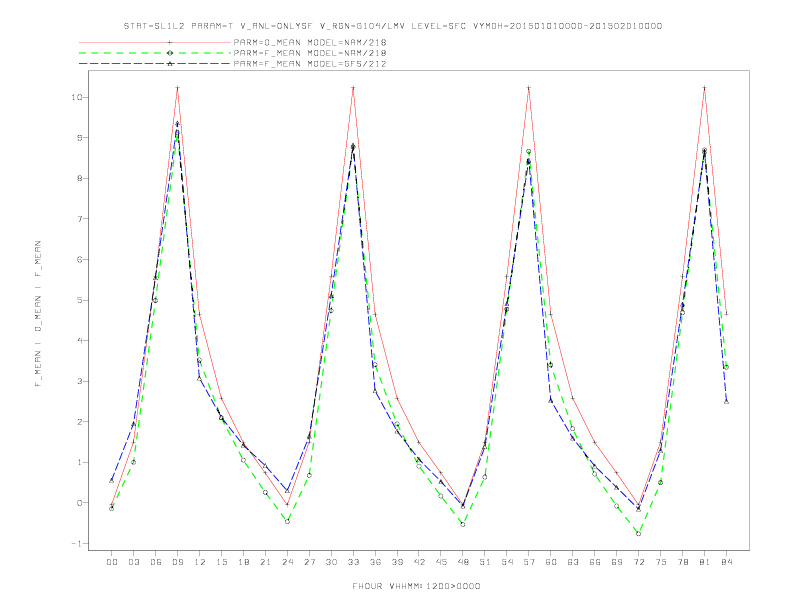Click red line peak marker at hour 09
This screenshot has height=612, width=792.
177,88
